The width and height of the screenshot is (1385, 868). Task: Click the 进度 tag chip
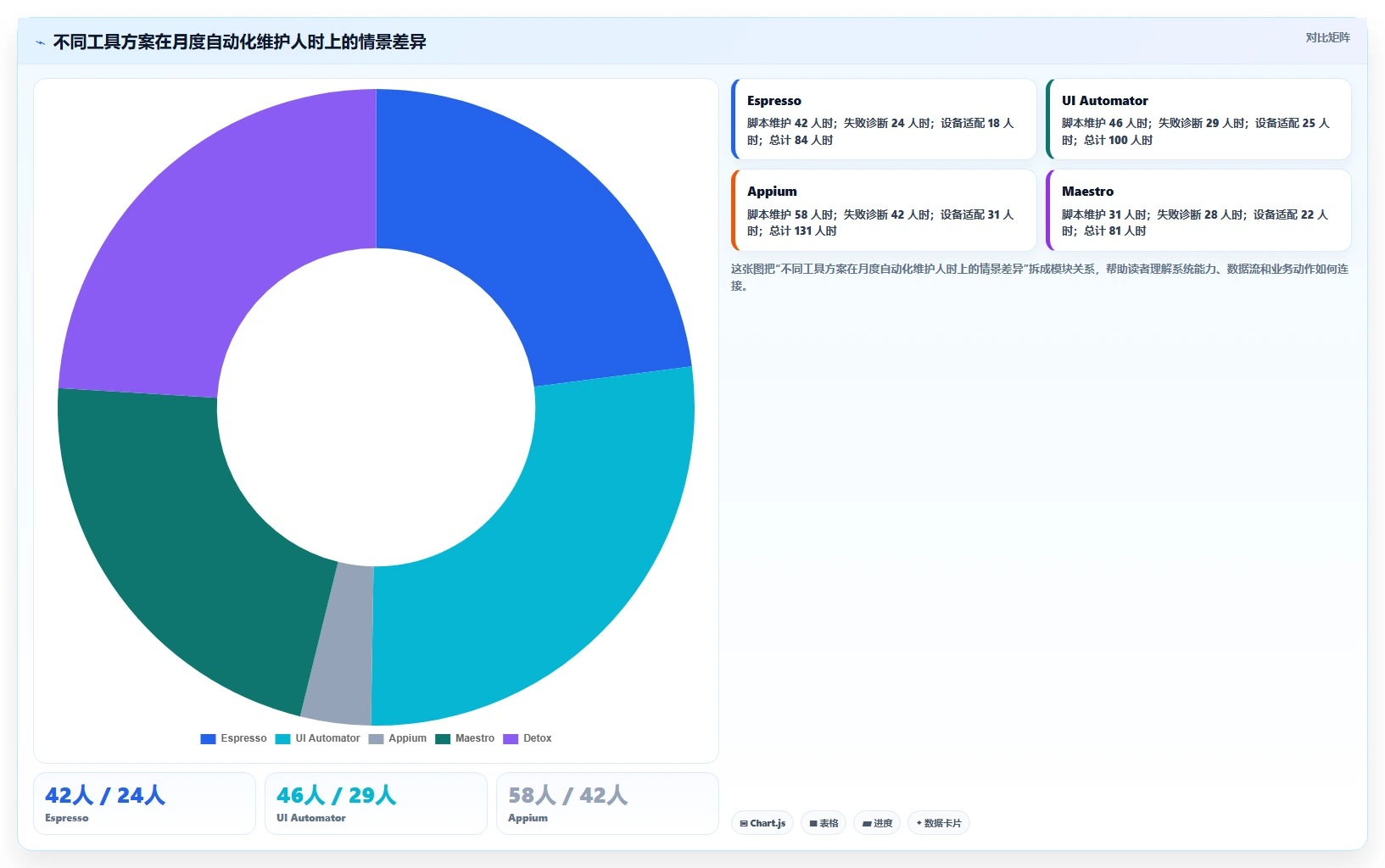(x=877, y=823)
